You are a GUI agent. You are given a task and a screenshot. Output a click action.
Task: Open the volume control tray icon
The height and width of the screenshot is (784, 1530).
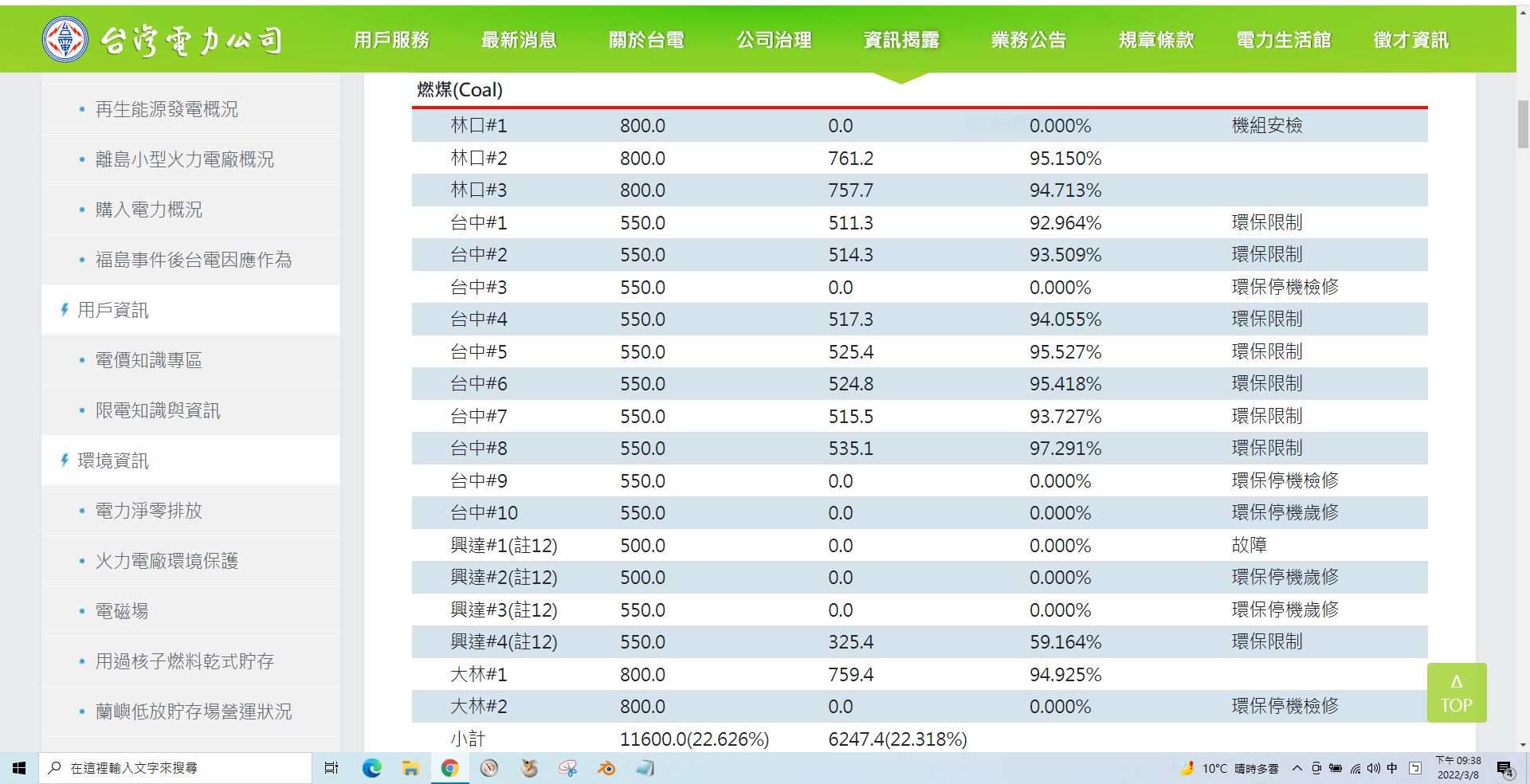[1373, 768]
